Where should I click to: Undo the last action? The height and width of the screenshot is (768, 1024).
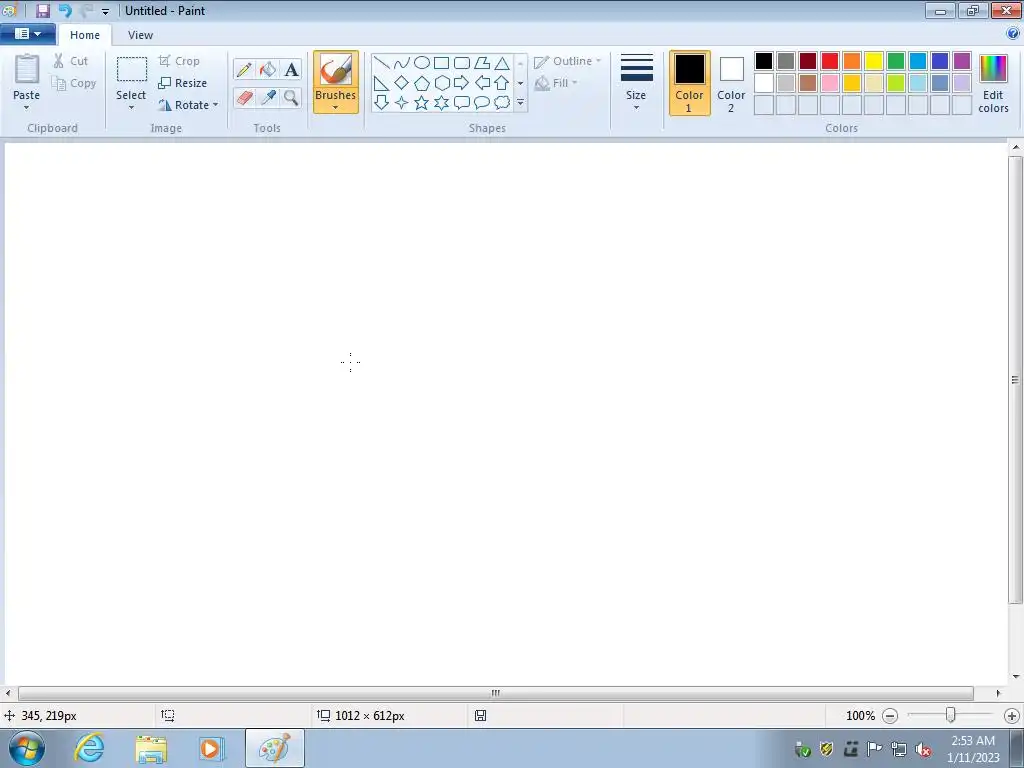(65, 10)
